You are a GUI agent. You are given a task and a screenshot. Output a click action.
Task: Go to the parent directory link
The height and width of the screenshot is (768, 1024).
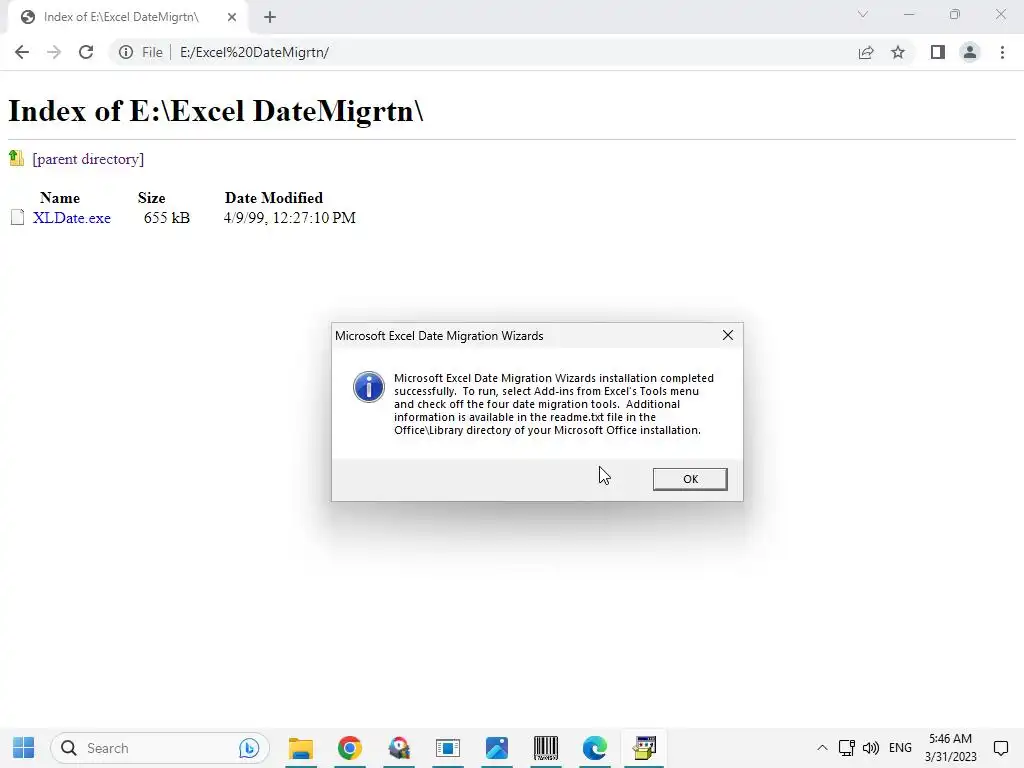click(x=88, y=159)
